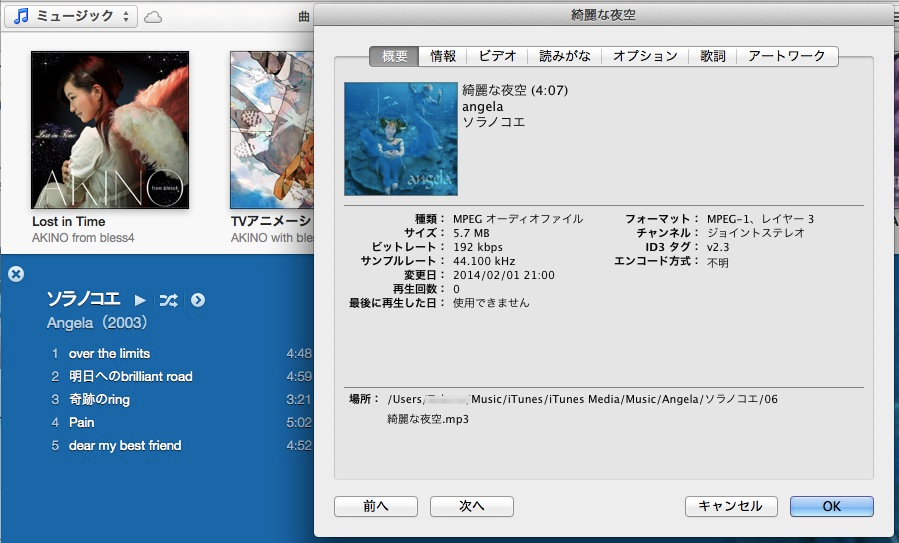899x543 pixels.
Task: Switch to the 情報 tab
Action: (x=443, y=56)
